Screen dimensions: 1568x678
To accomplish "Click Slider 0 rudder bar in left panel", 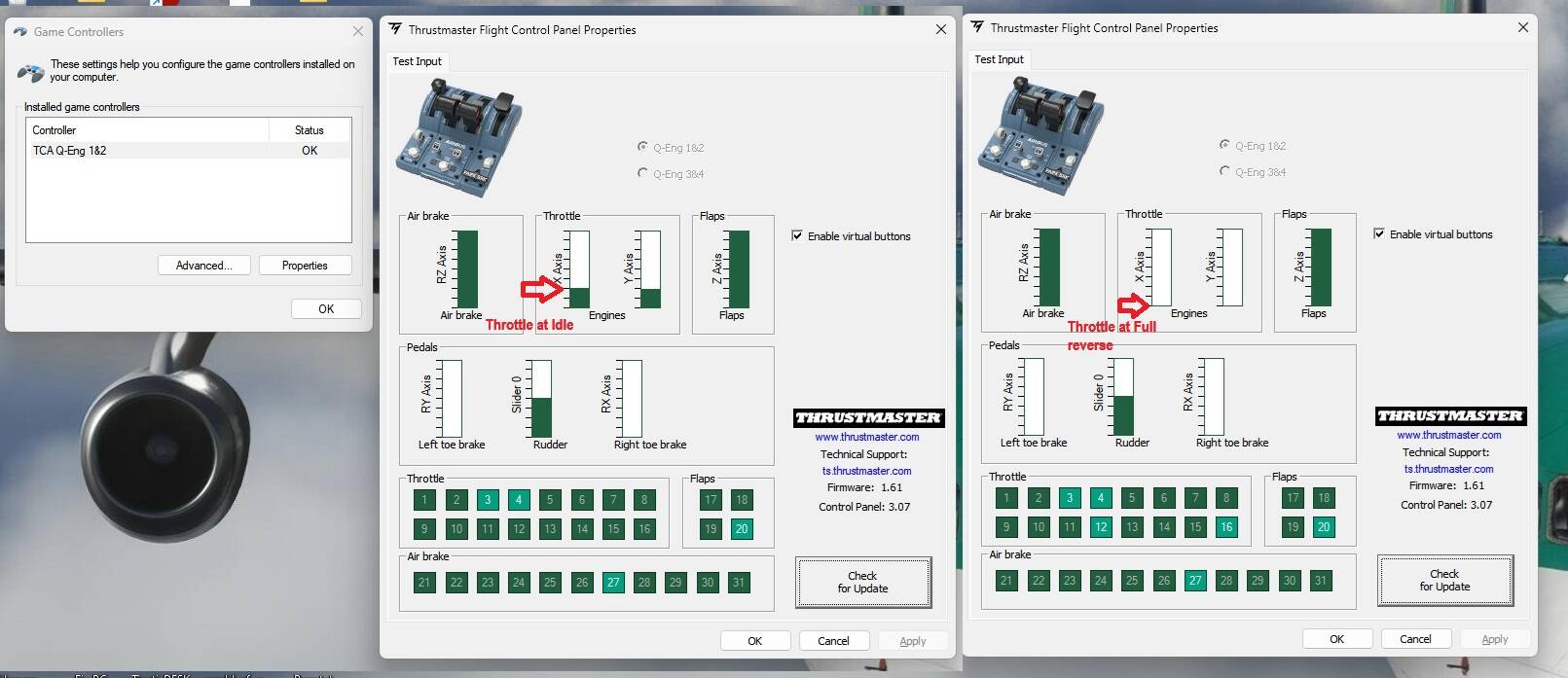I will (541, 399).
